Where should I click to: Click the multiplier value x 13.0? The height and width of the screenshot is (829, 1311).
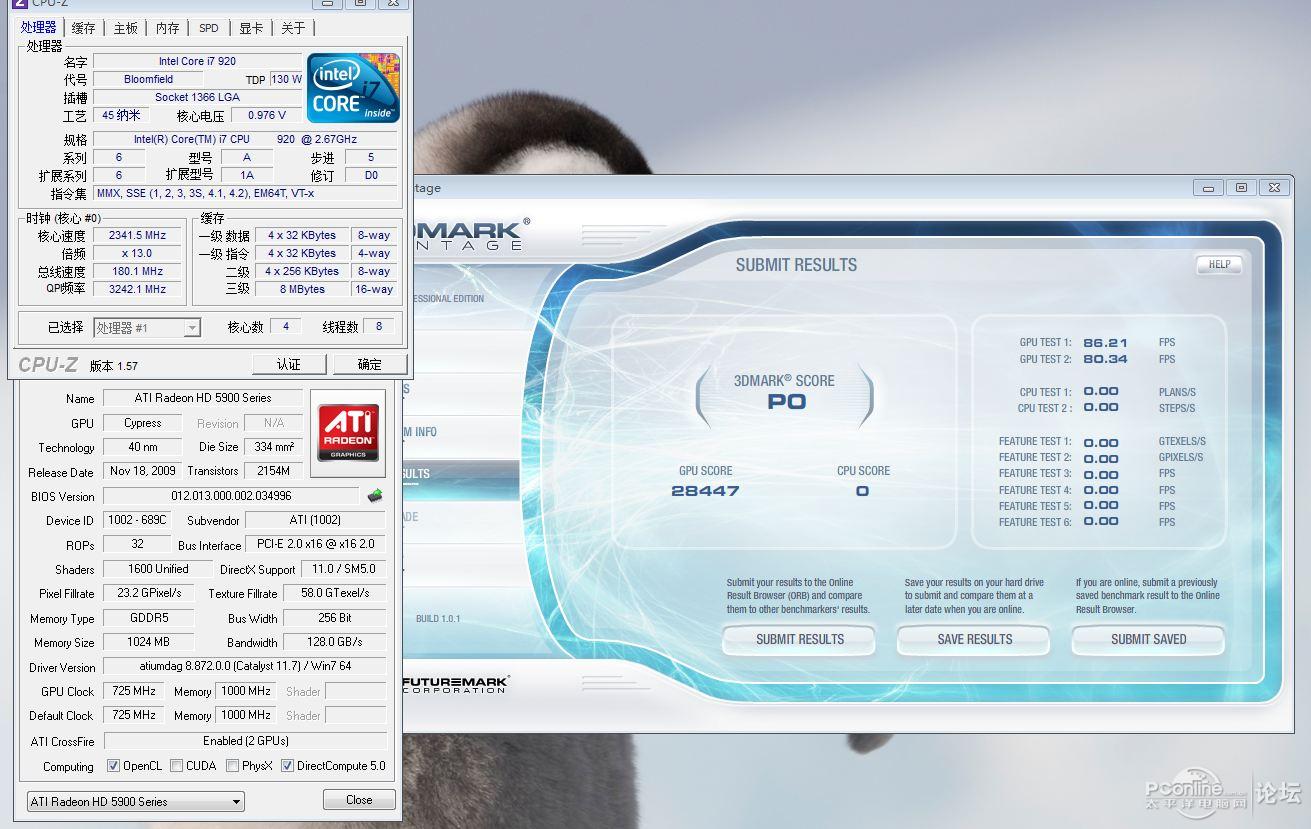coord(137,253)
